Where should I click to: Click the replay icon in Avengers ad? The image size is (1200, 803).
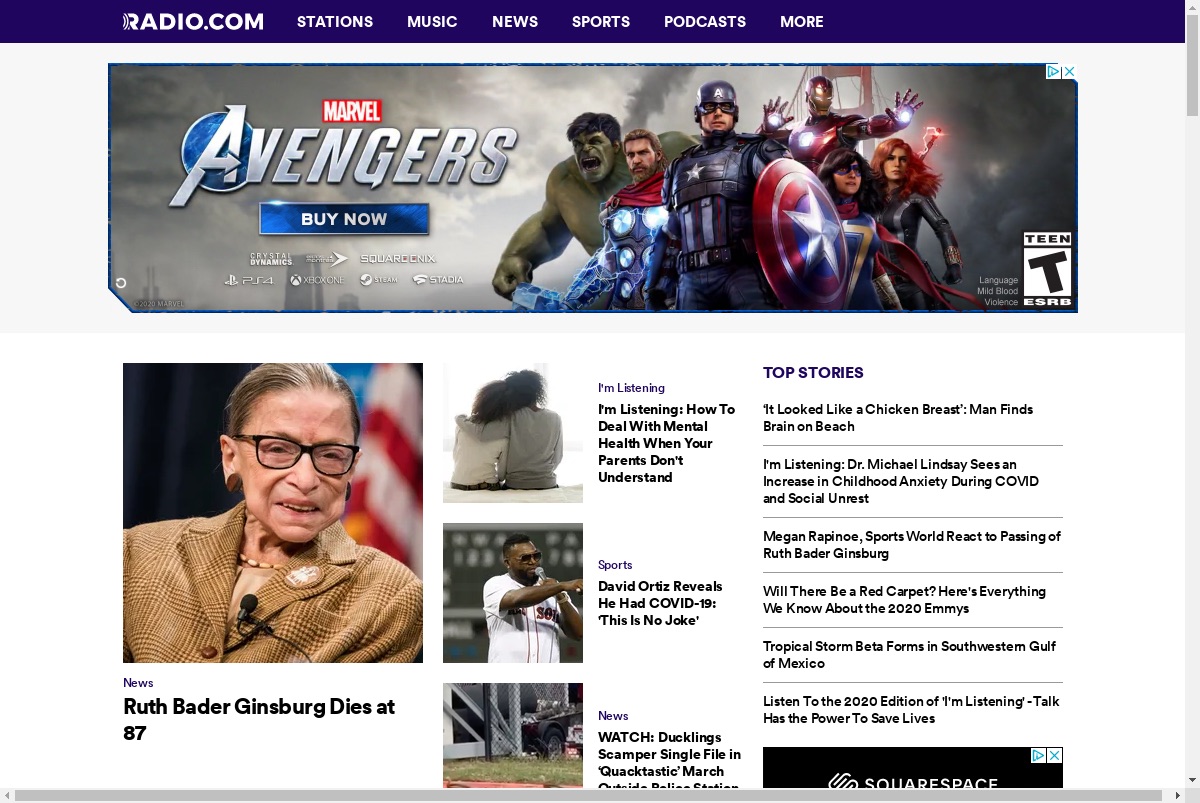[121, 283]
